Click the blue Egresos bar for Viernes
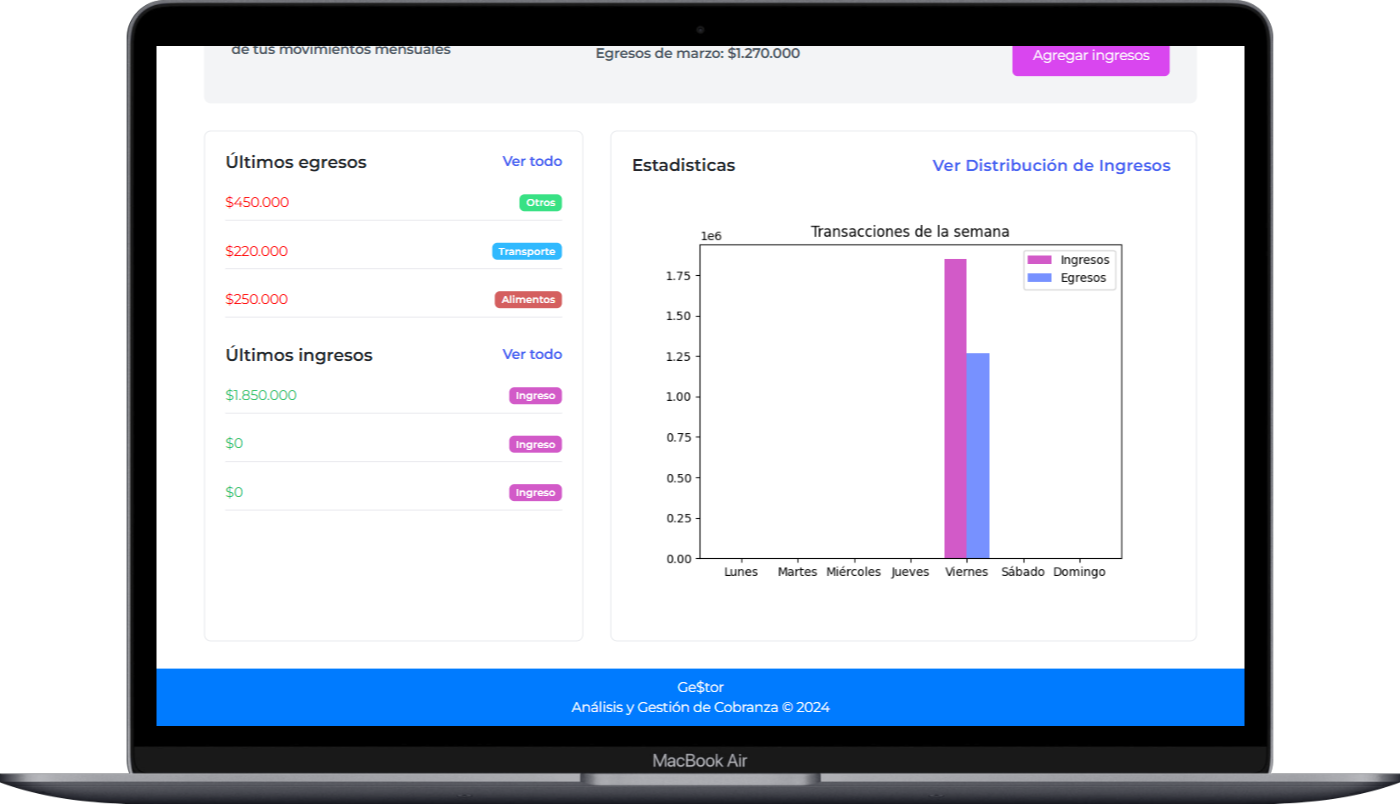The width and height of the screenshot is (1400, 804). tap(978, 456)
